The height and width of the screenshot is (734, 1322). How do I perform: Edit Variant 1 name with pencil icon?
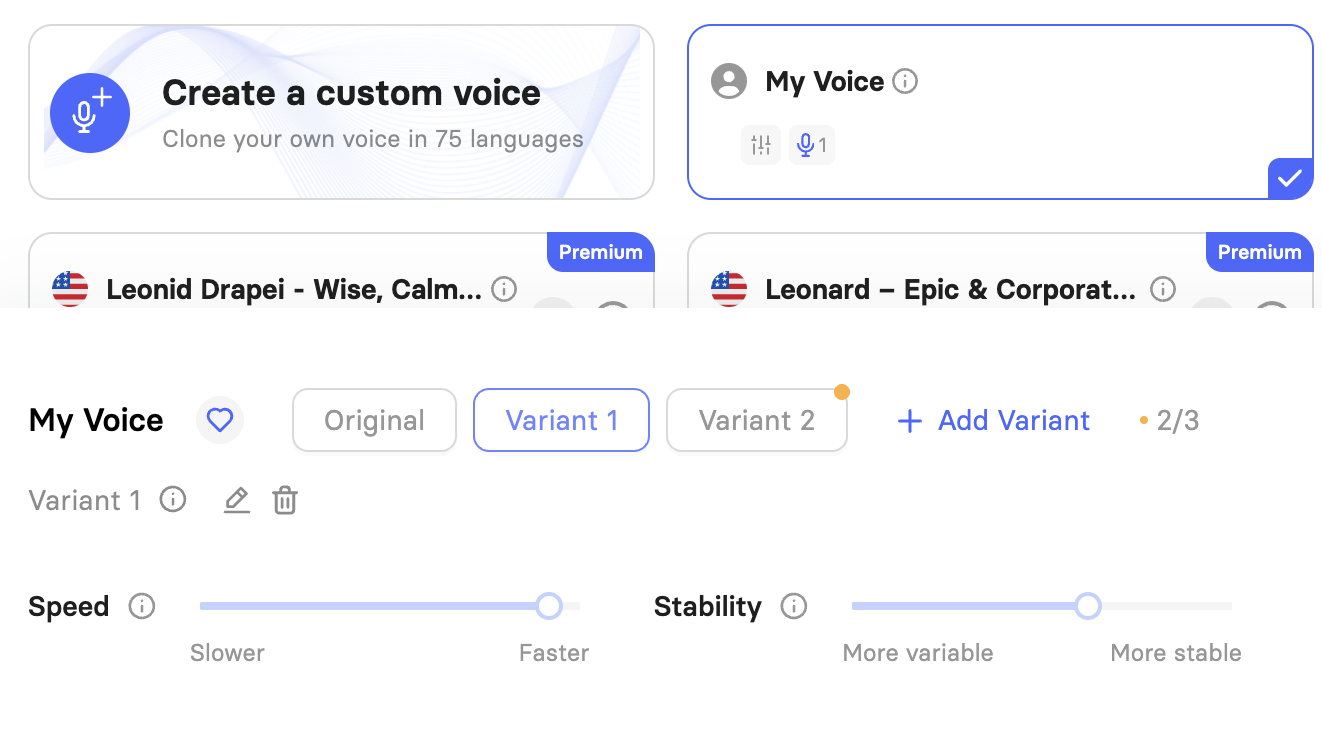pos(236,500)
